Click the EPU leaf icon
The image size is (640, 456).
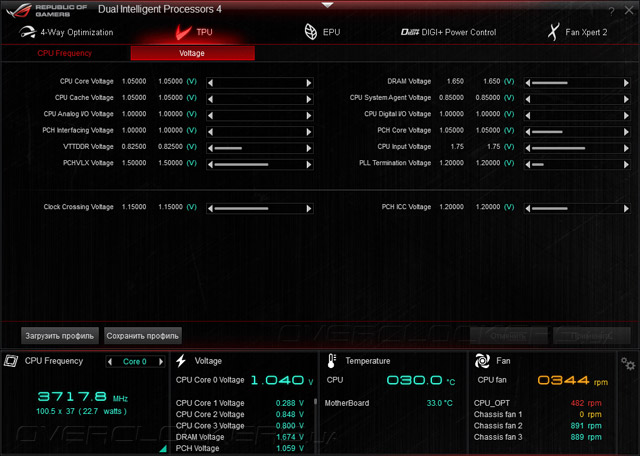point(311,32)
